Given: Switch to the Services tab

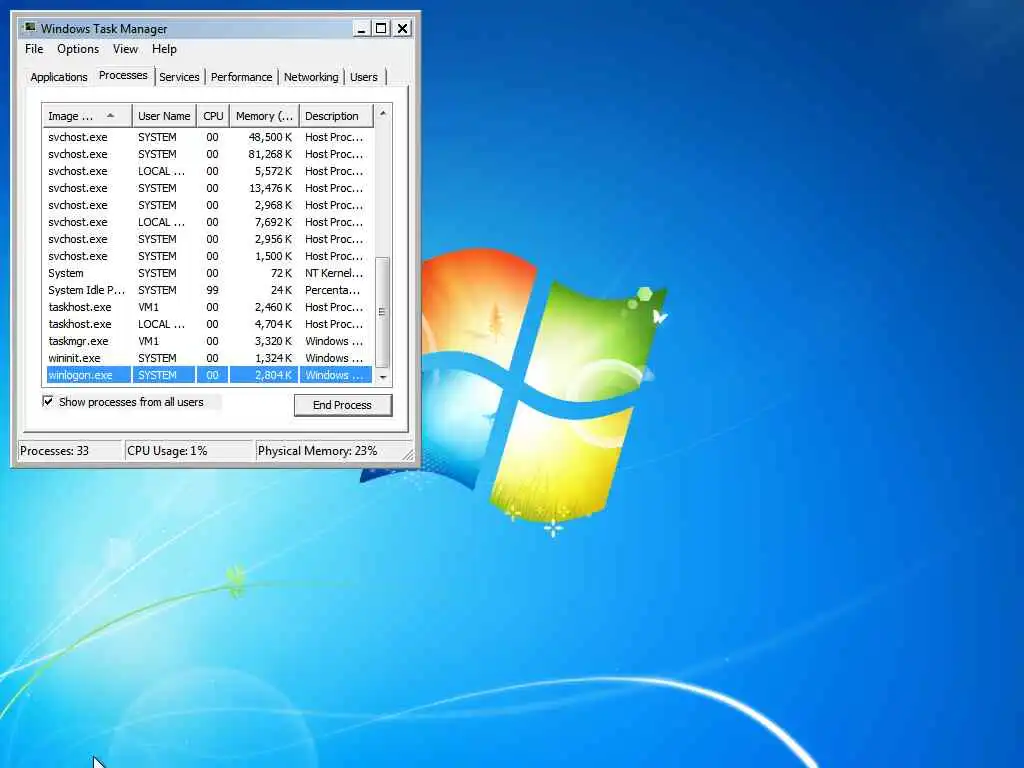Looking at the screenshot, I should pyautogui.click(x=179, y=77).
